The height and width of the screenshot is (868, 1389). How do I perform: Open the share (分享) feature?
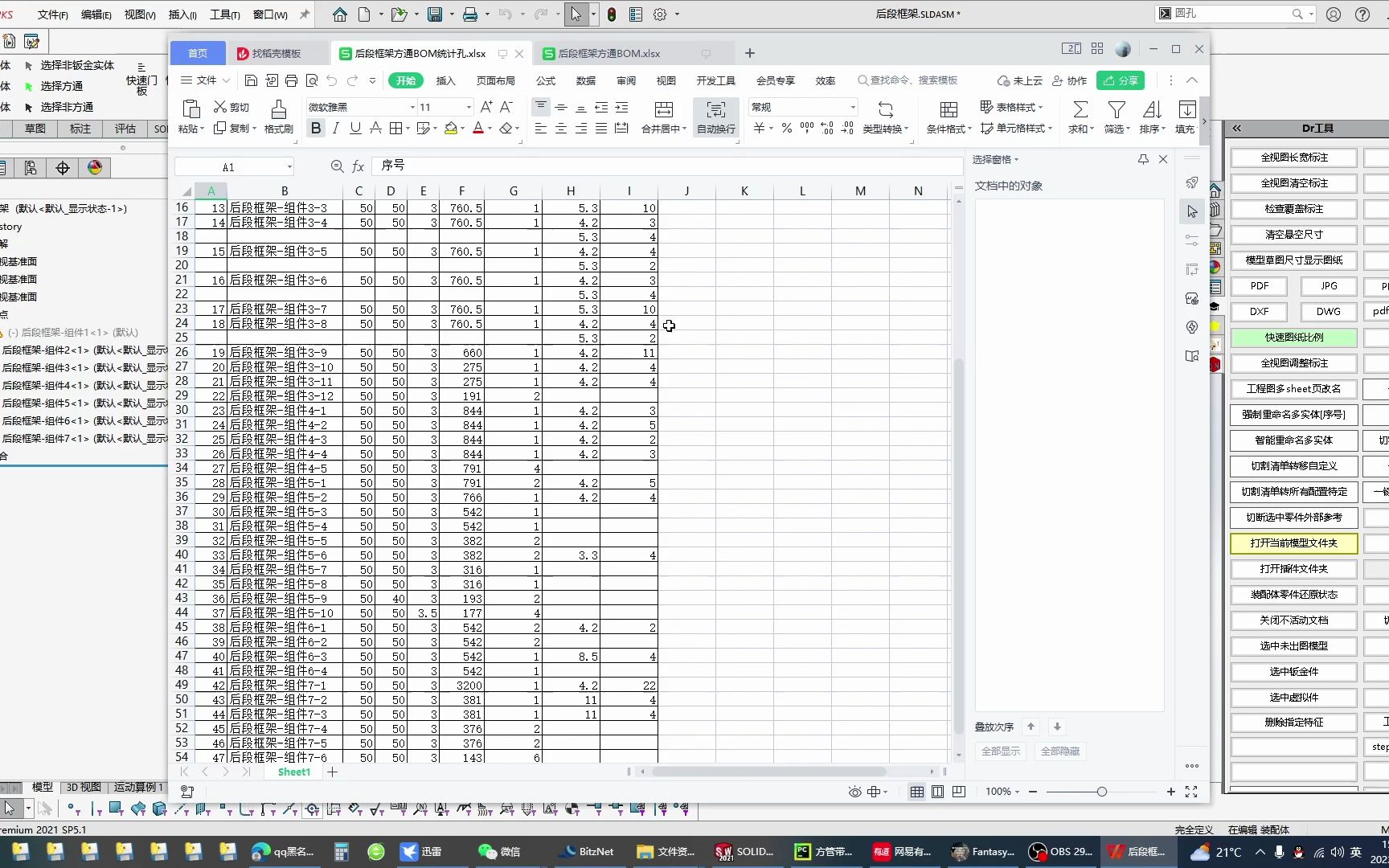1121,80
